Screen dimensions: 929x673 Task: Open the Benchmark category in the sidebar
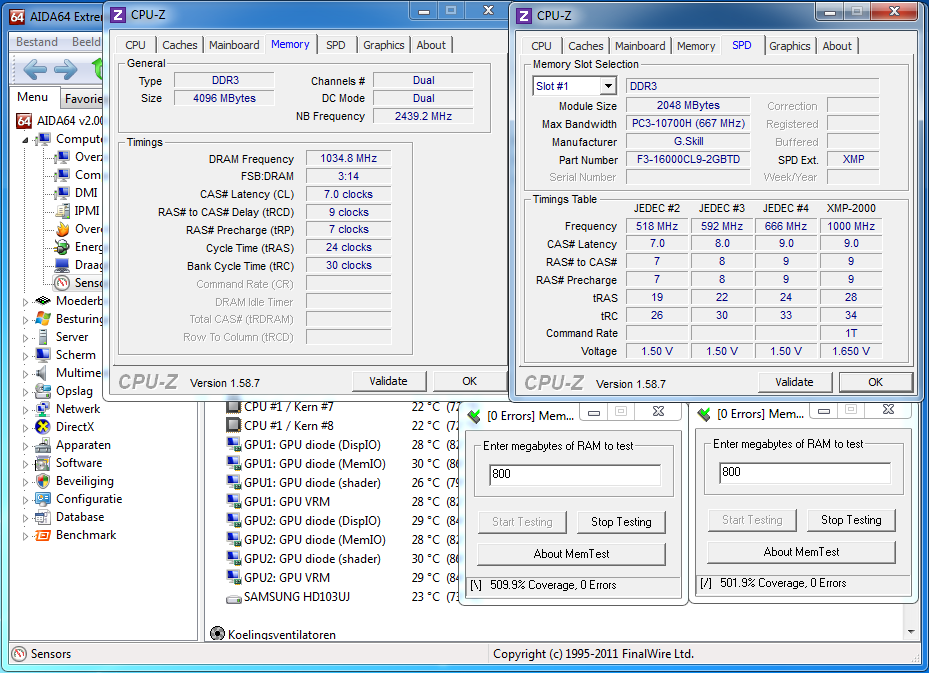click(x=85, y=535)
